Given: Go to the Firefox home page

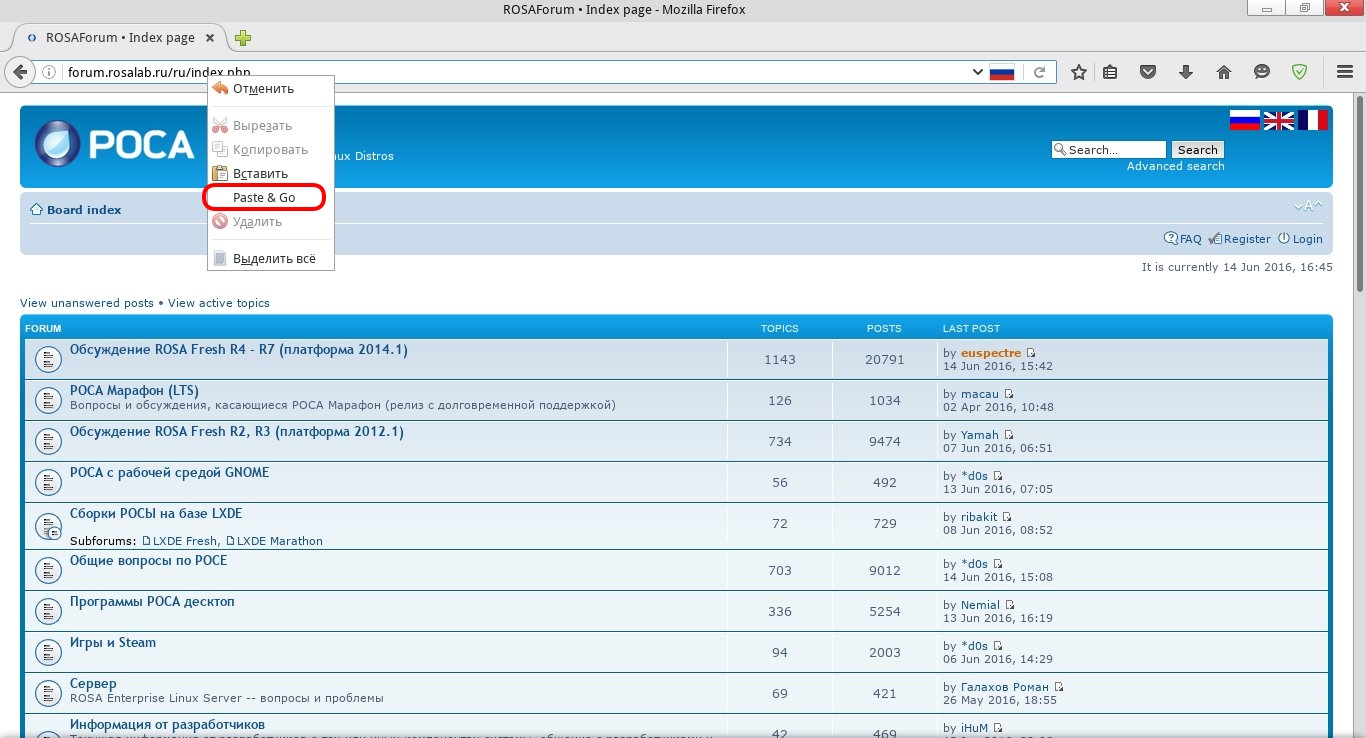Looking at the screenshot, I should point(1223,72).
